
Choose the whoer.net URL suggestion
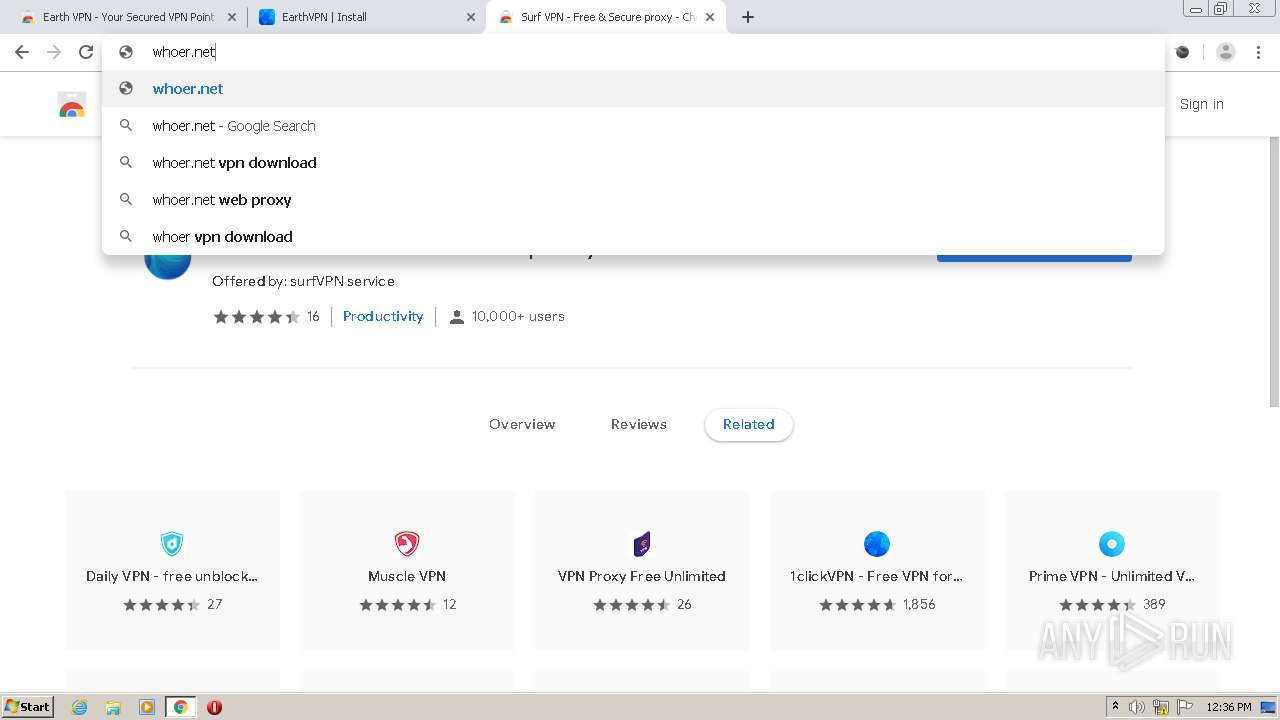[x=633, y=89]
